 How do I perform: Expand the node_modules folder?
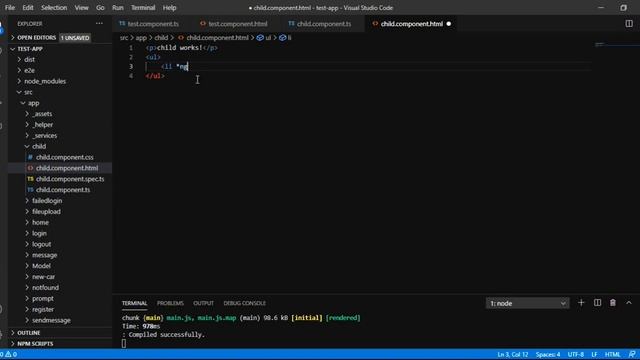pos(45,81)
